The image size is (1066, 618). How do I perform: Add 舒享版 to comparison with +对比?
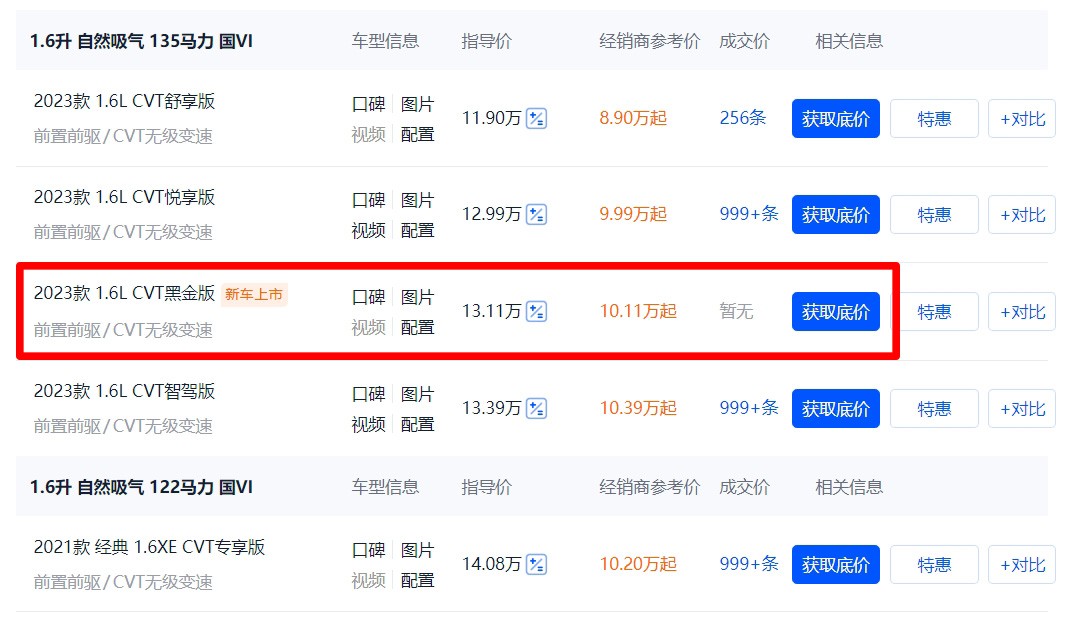click(1022, 118)
